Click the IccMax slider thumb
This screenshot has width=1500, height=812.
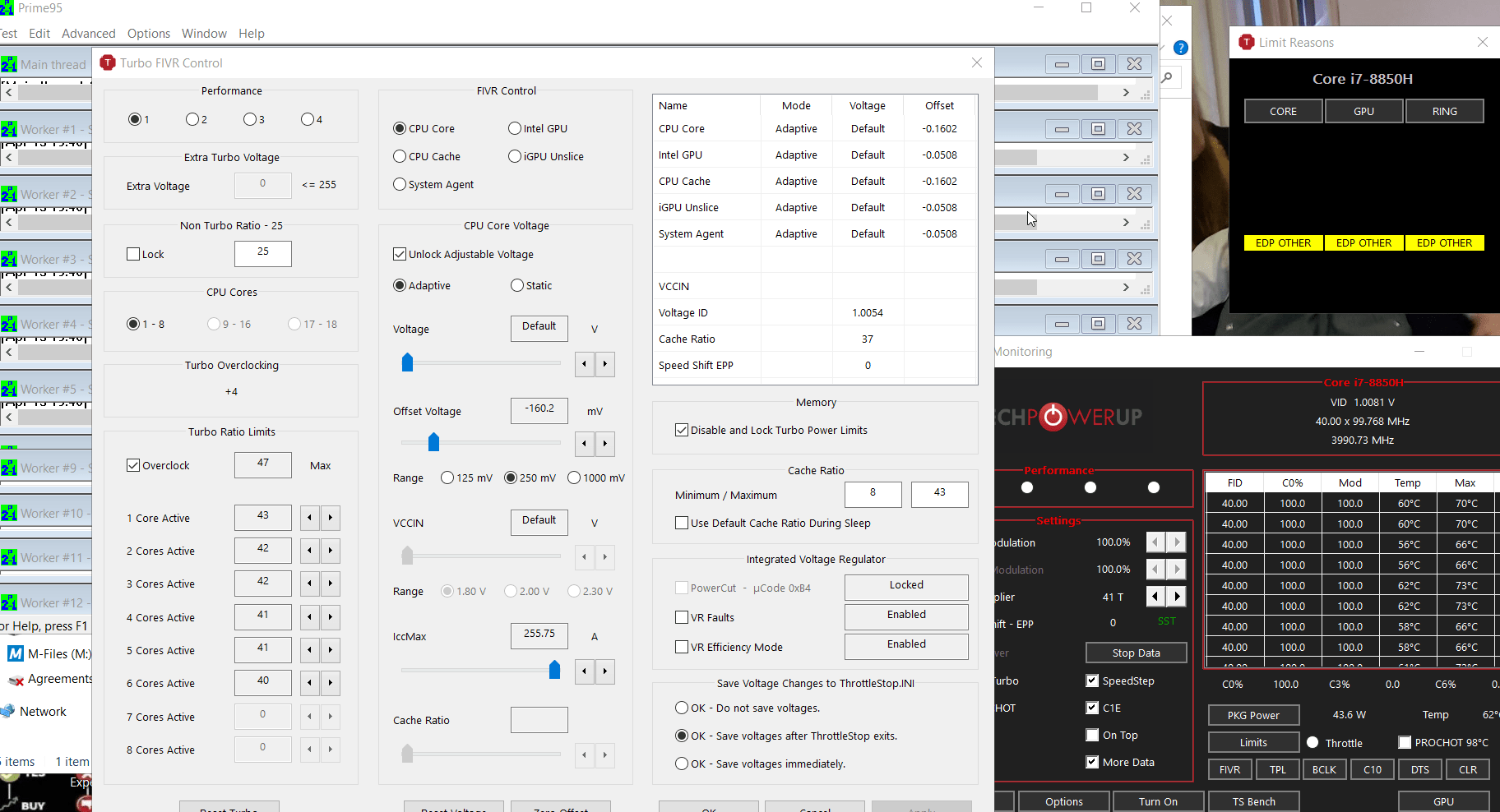tap(554, 671)
